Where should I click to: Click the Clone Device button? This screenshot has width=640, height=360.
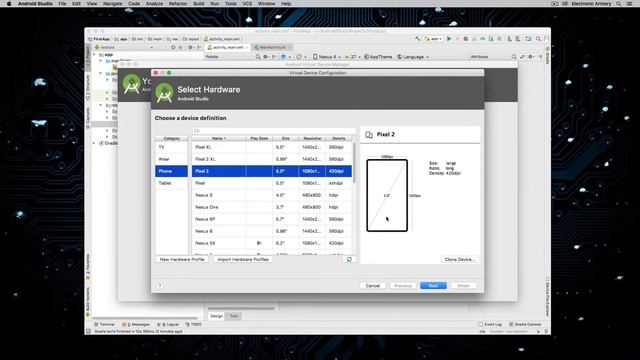click(460, 260)
